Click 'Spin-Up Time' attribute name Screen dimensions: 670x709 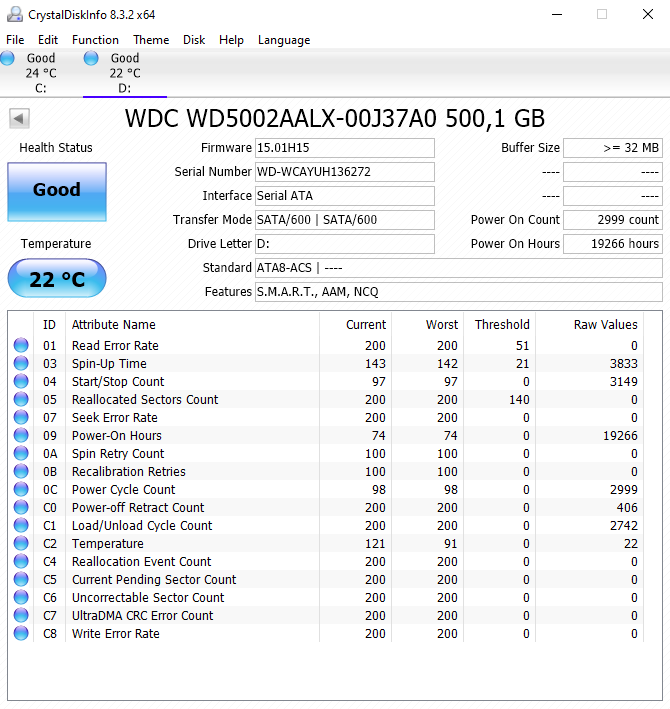point(109,364)
